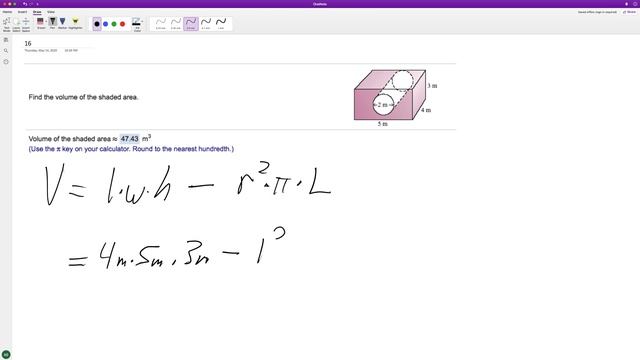
Task: Select the Pen tool
Action: 53,23
